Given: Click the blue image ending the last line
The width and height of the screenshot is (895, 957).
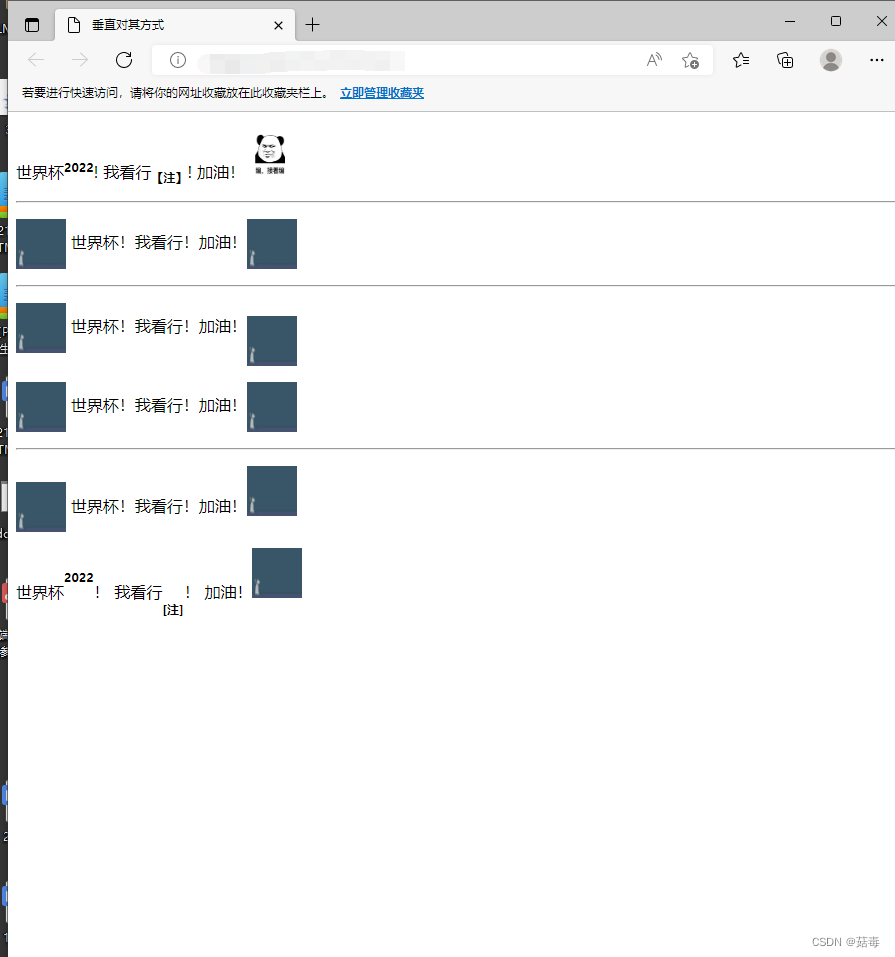Looking at the screenshot, I should click(277, 573).
